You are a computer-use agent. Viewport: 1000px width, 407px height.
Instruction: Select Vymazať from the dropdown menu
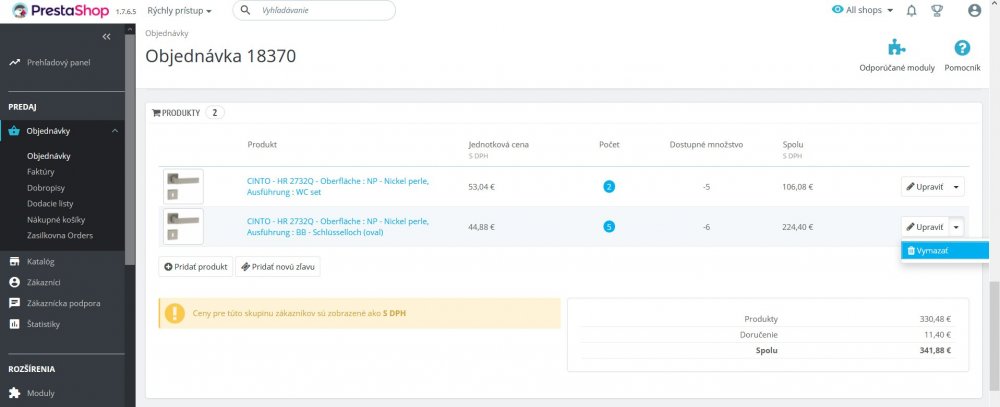point(932,250)
